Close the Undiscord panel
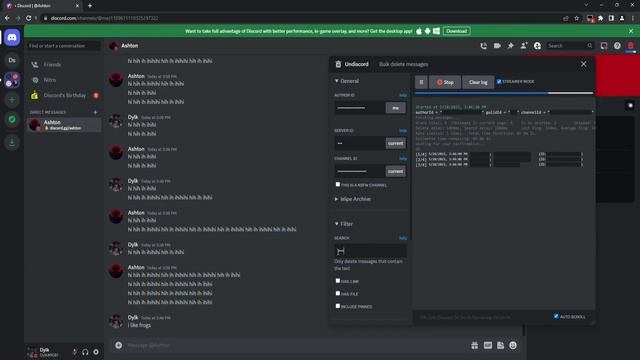This screenshot has height=360, width=640. pos(583,64)
